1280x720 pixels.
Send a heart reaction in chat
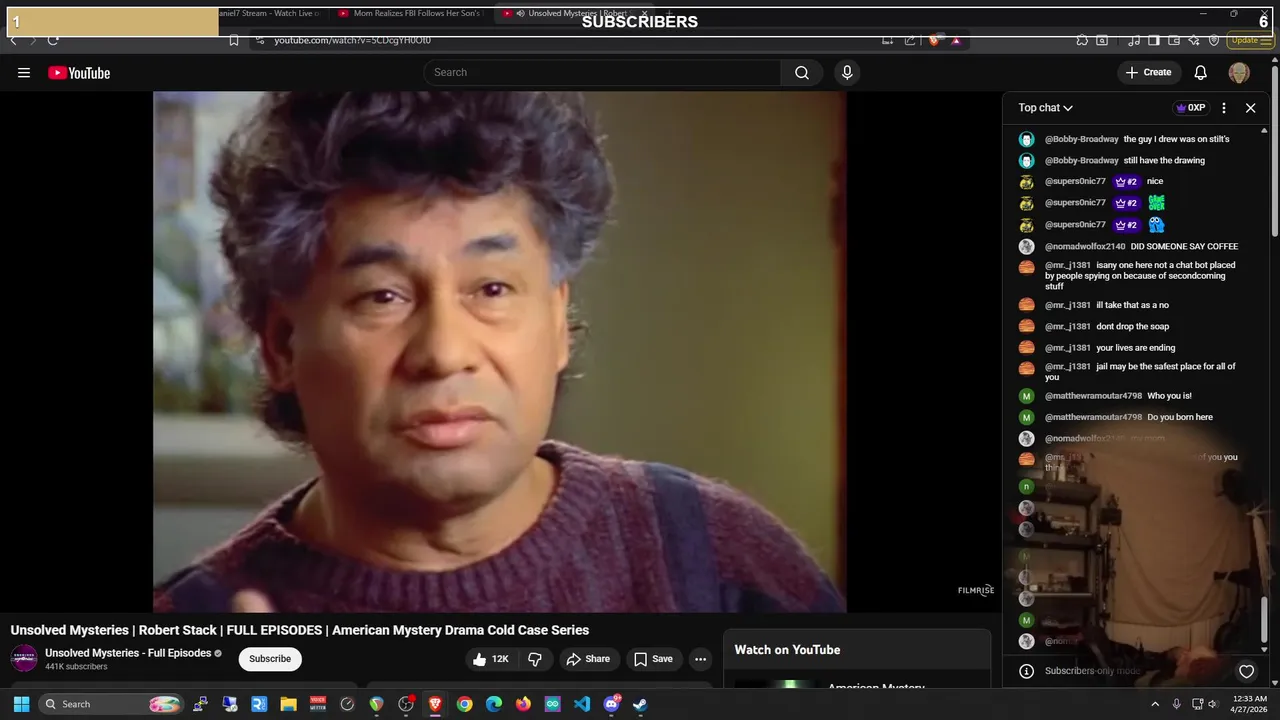tap(1246, 671)
